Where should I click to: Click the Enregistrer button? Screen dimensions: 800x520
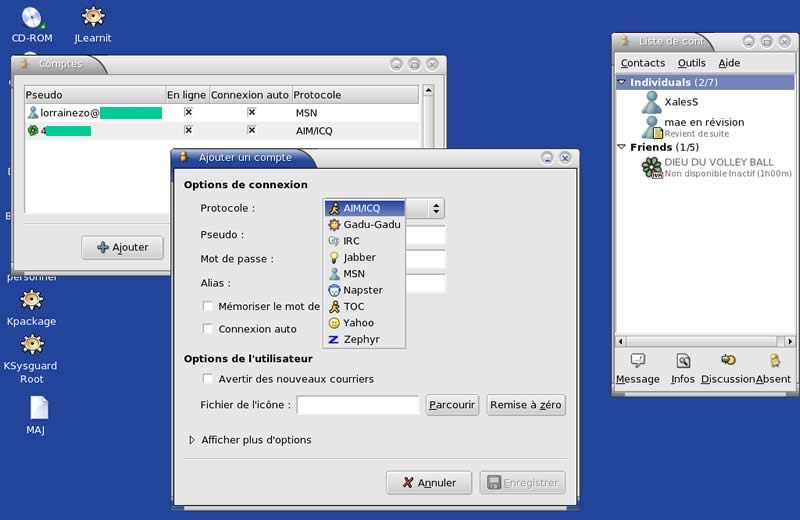pos(522,483)
